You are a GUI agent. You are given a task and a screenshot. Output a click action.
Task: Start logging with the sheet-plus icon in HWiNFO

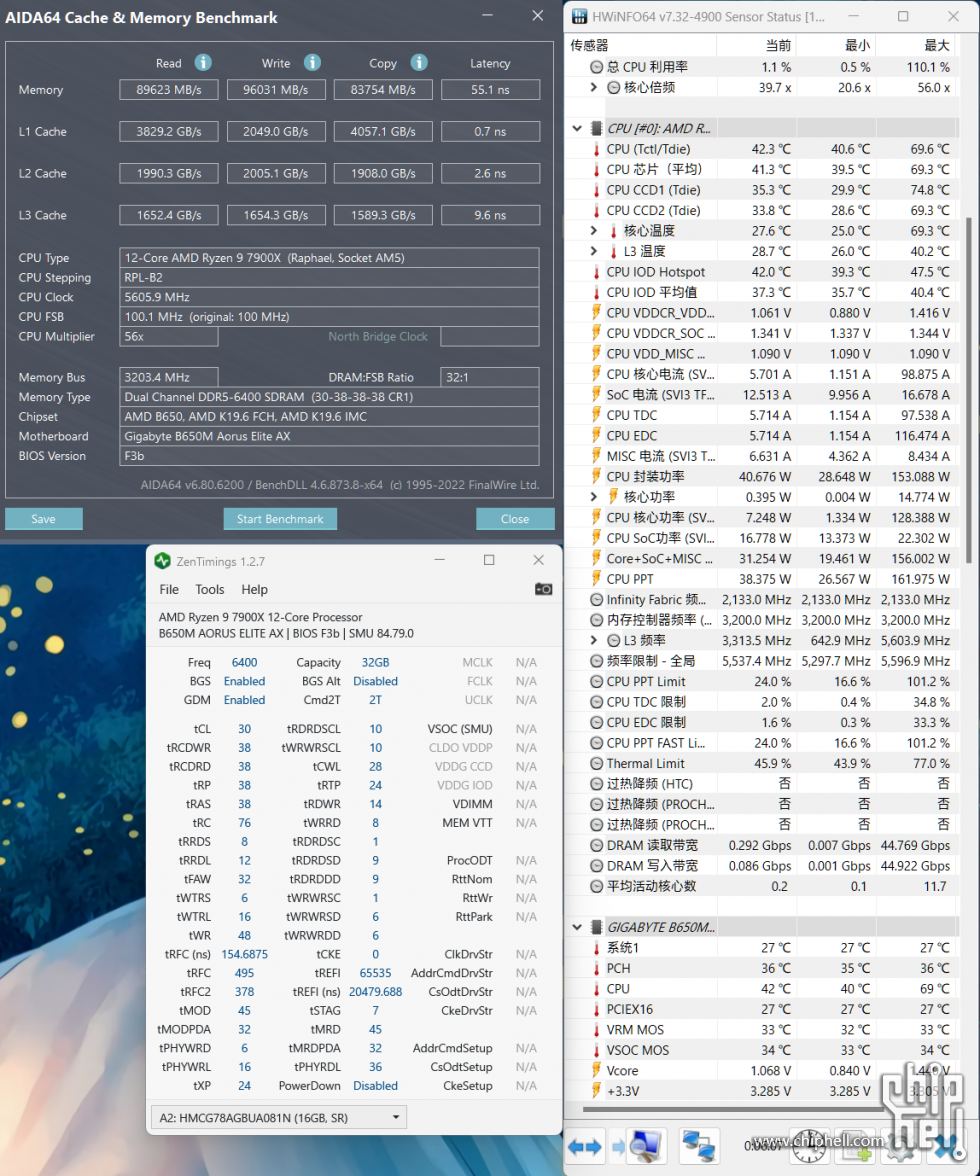855,1146
